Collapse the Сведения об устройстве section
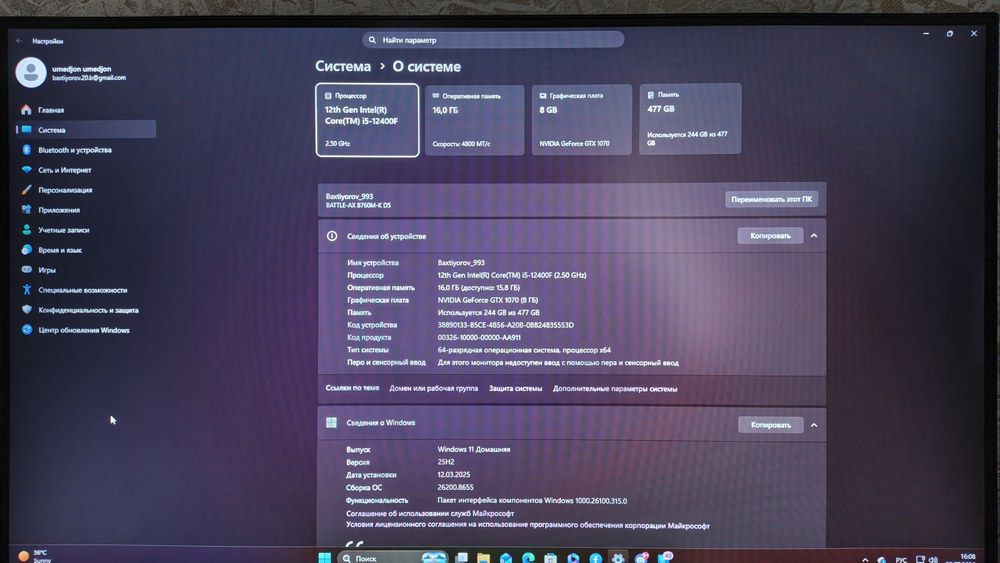Screen dimensions: 1000x563 (814, 236)
